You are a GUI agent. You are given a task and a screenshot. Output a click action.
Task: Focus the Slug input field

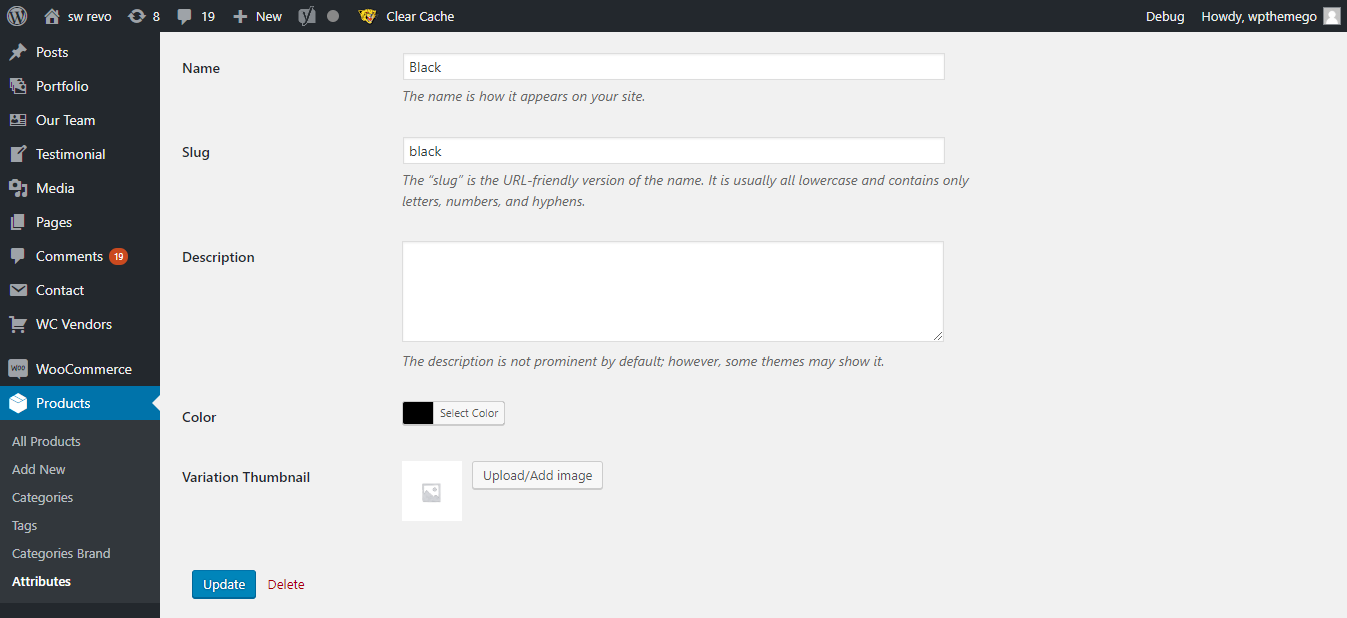673,151
